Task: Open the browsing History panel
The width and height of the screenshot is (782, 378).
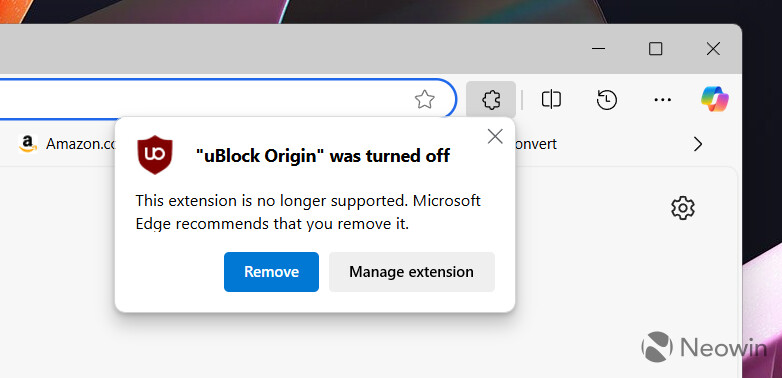Action: 606,100
